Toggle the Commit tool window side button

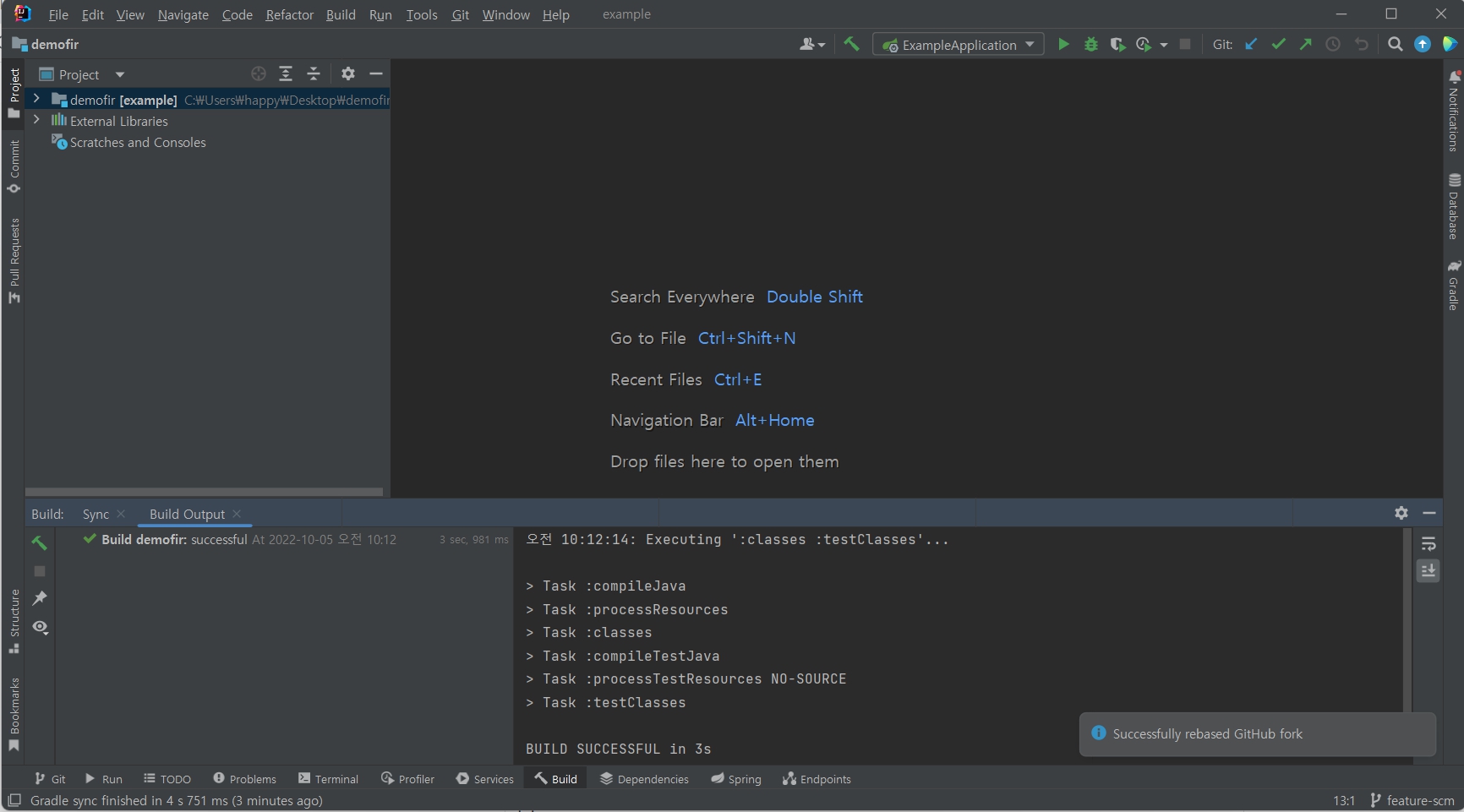[x=14, y=166]
